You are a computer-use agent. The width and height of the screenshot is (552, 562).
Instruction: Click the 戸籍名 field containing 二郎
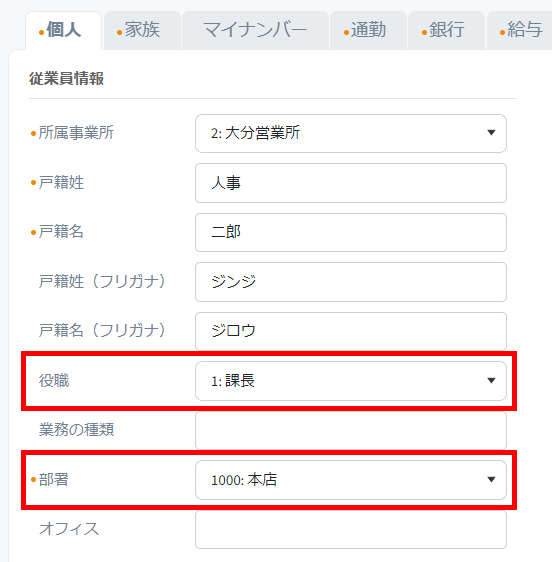tap(351, 233)
